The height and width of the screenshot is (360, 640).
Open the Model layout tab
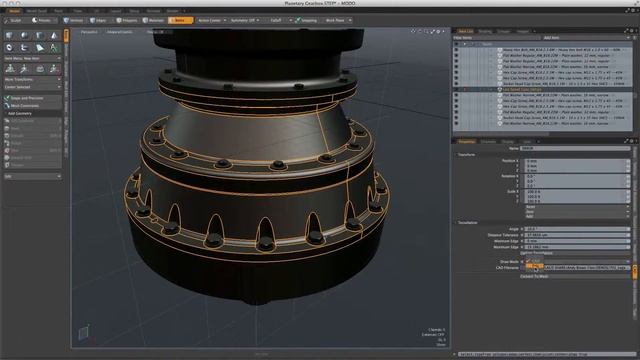(14, 11)
